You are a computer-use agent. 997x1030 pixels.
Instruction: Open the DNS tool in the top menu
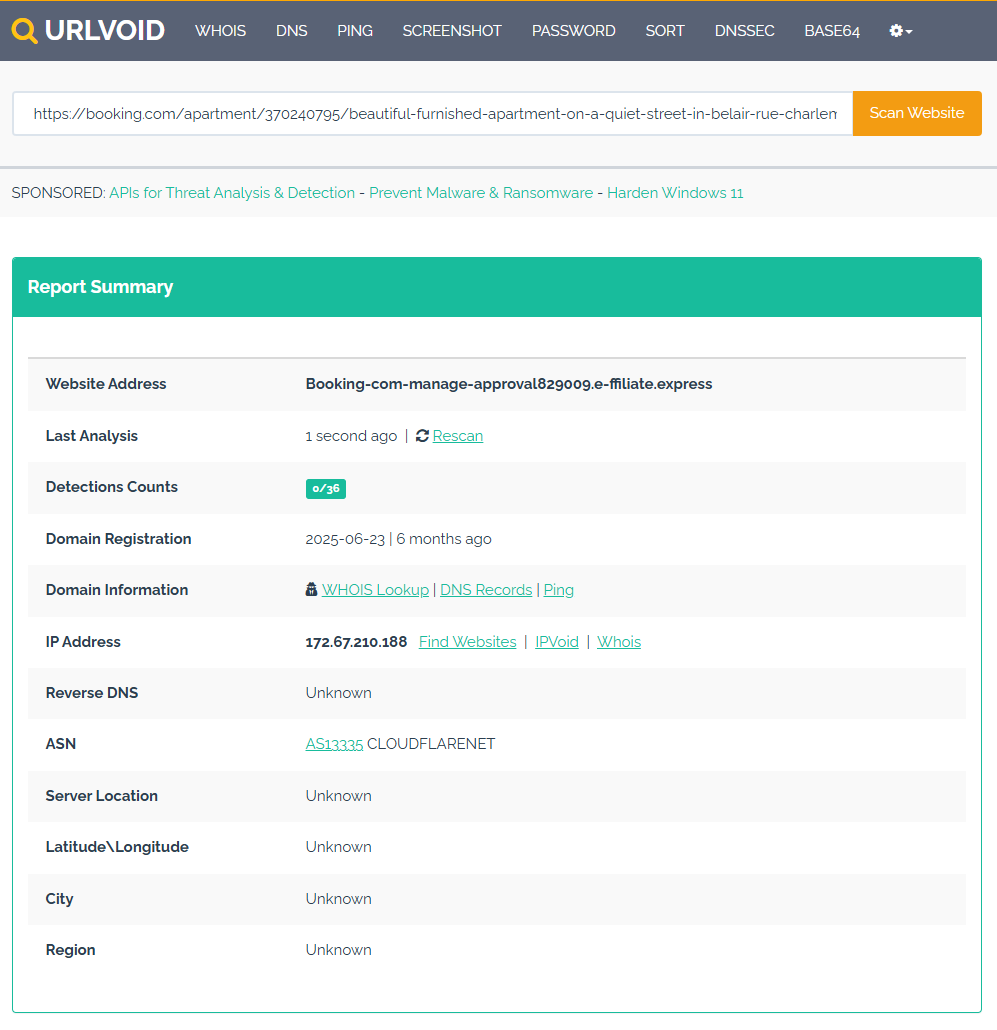point(291,31)
